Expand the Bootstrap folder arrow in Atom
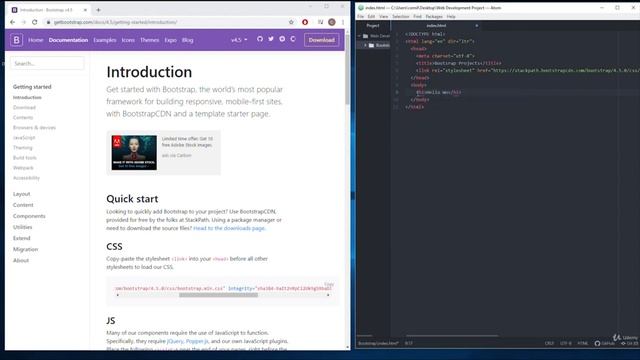This screenshot has height=360, width=640. [365, 45]
